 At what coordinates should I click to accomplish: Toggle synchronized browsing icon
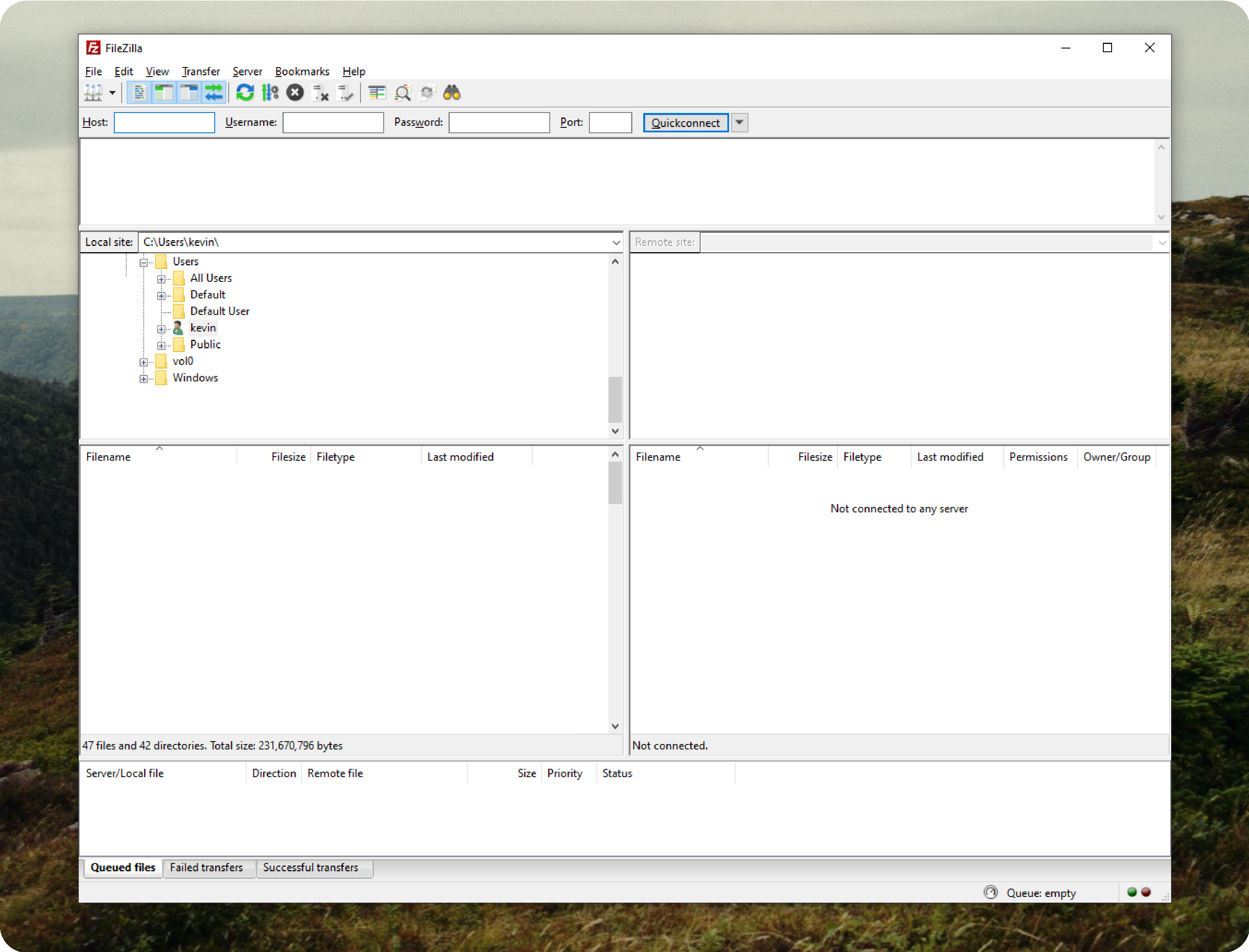[427, 92]
